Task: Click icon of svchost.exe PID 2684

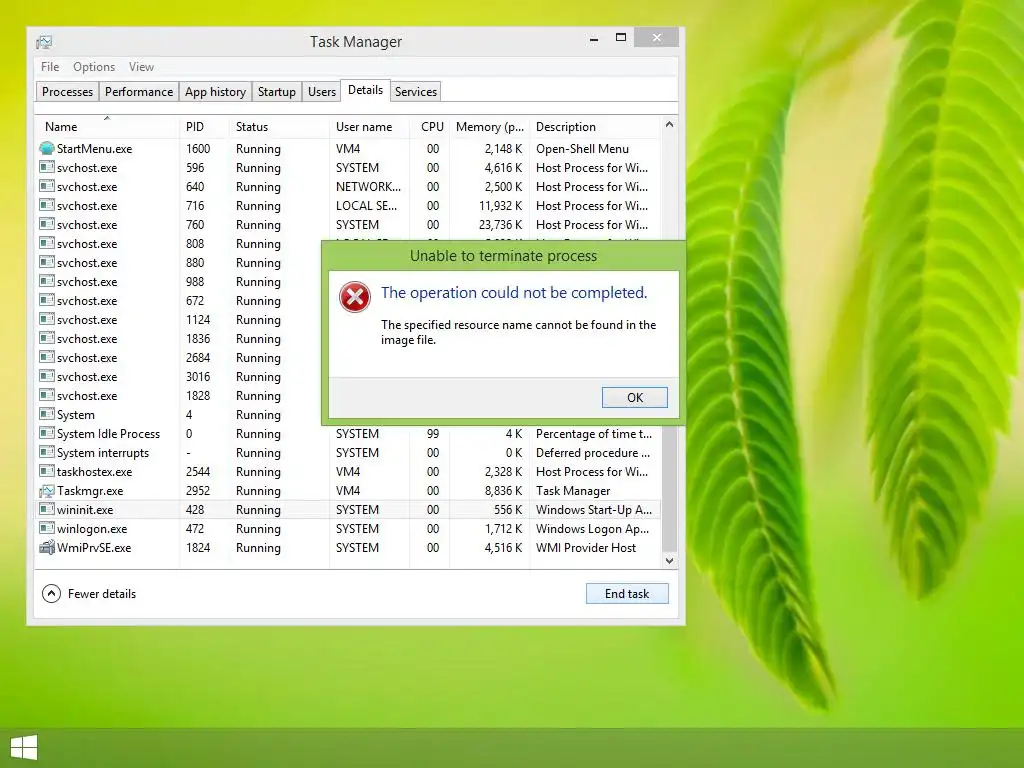Action: pyautogui.click(x=46, y=357)
